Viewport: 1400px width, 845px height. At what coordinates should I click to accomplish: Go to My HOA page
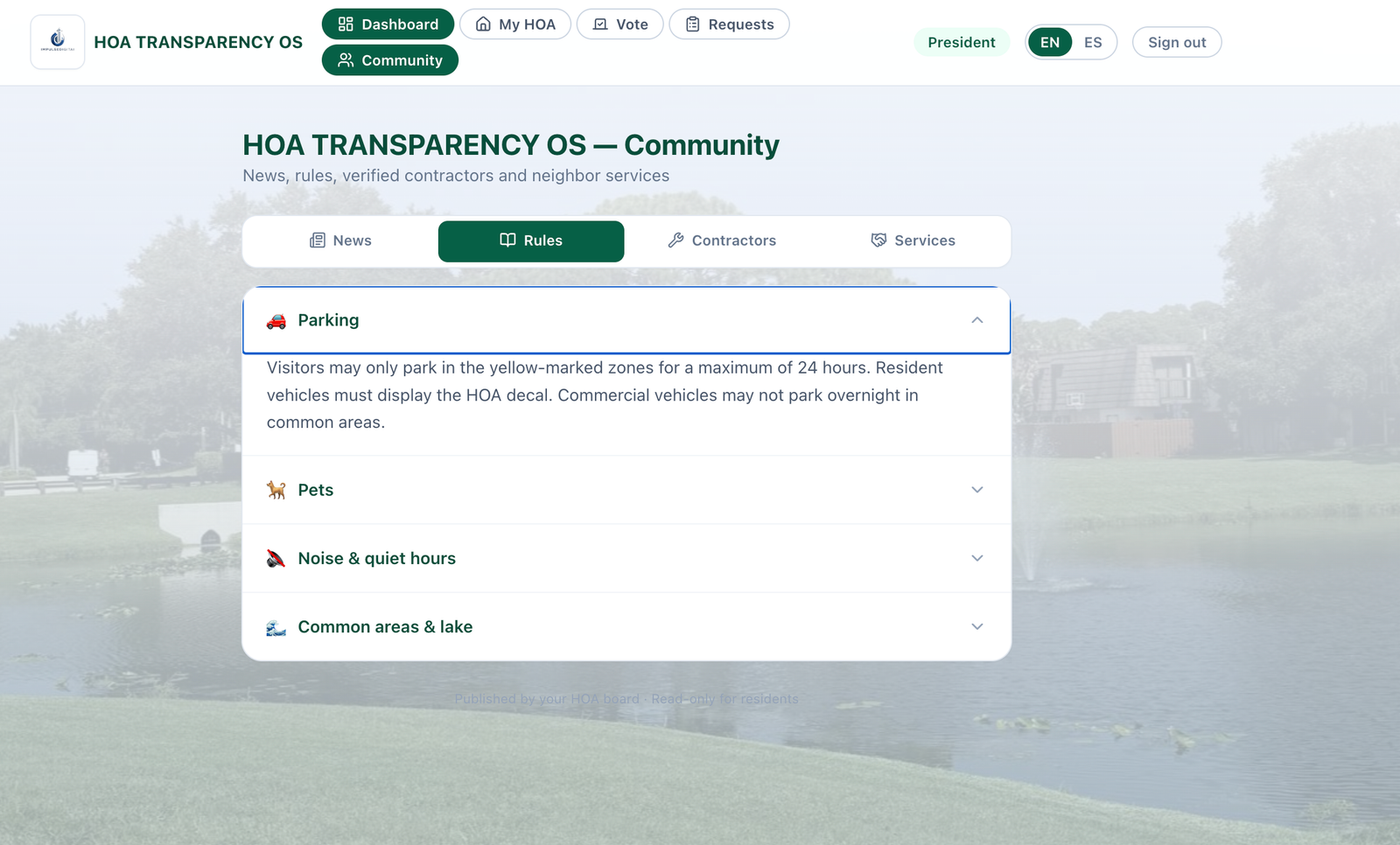pyautogui.click(x=515, y=24)
